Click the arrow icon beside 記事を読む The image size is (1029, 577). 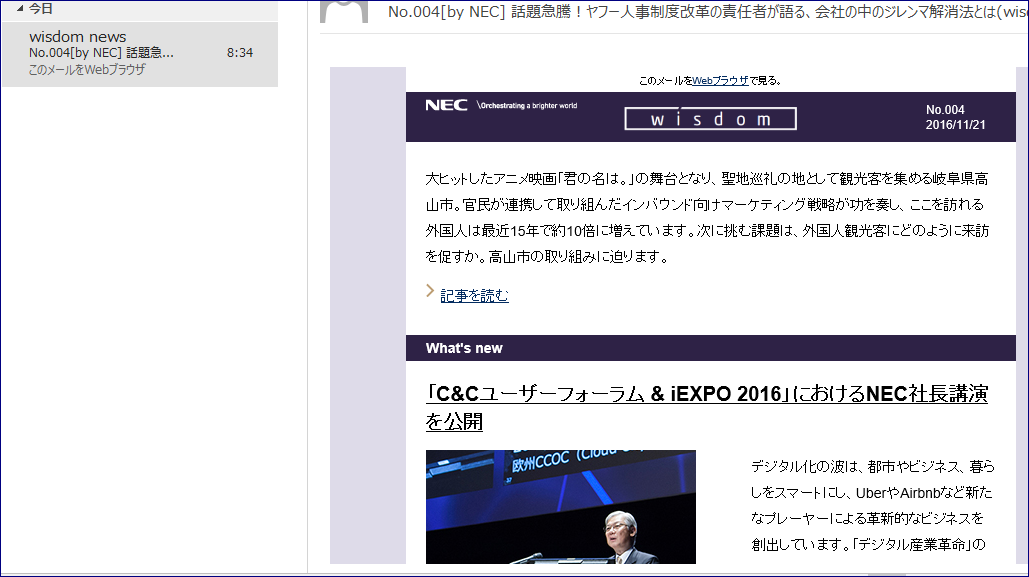pyautogui.click(x=430, y=291)
